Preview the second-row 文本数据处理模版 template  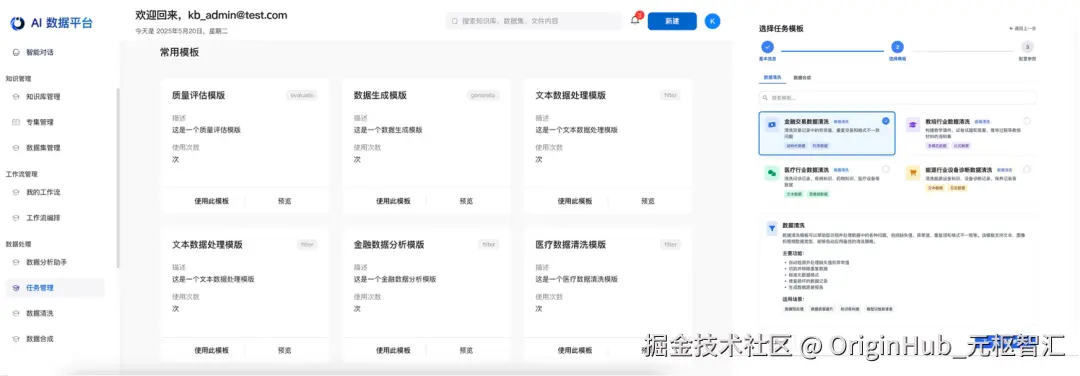point(284,351)
